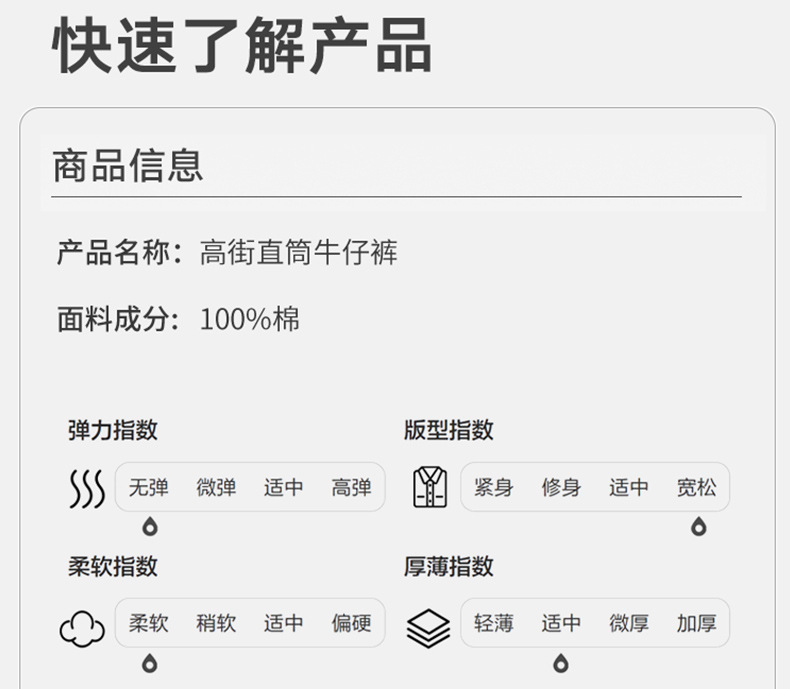The width and height of the screenshot is (790, 689).
Task: Select 微厚 in thickness scale
Action: [x=629, y=624]
